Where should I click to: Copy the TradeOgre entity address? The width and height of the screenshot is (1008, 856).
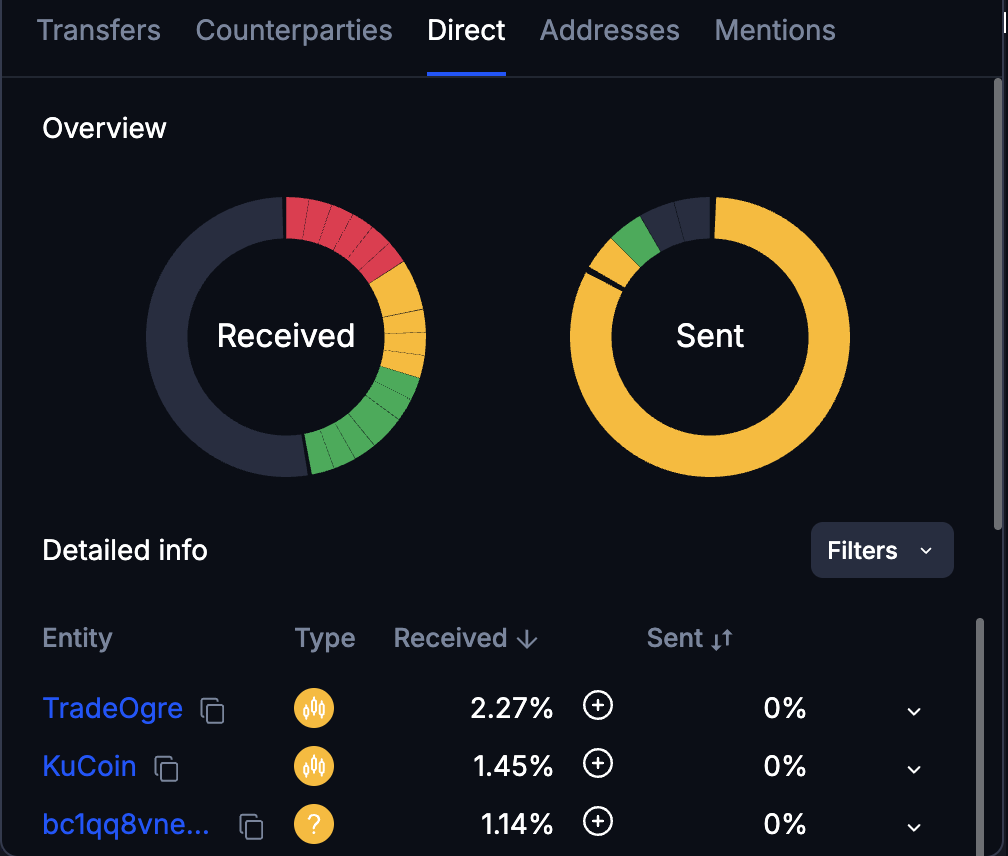pyautogui.click(x=212, y=710)
